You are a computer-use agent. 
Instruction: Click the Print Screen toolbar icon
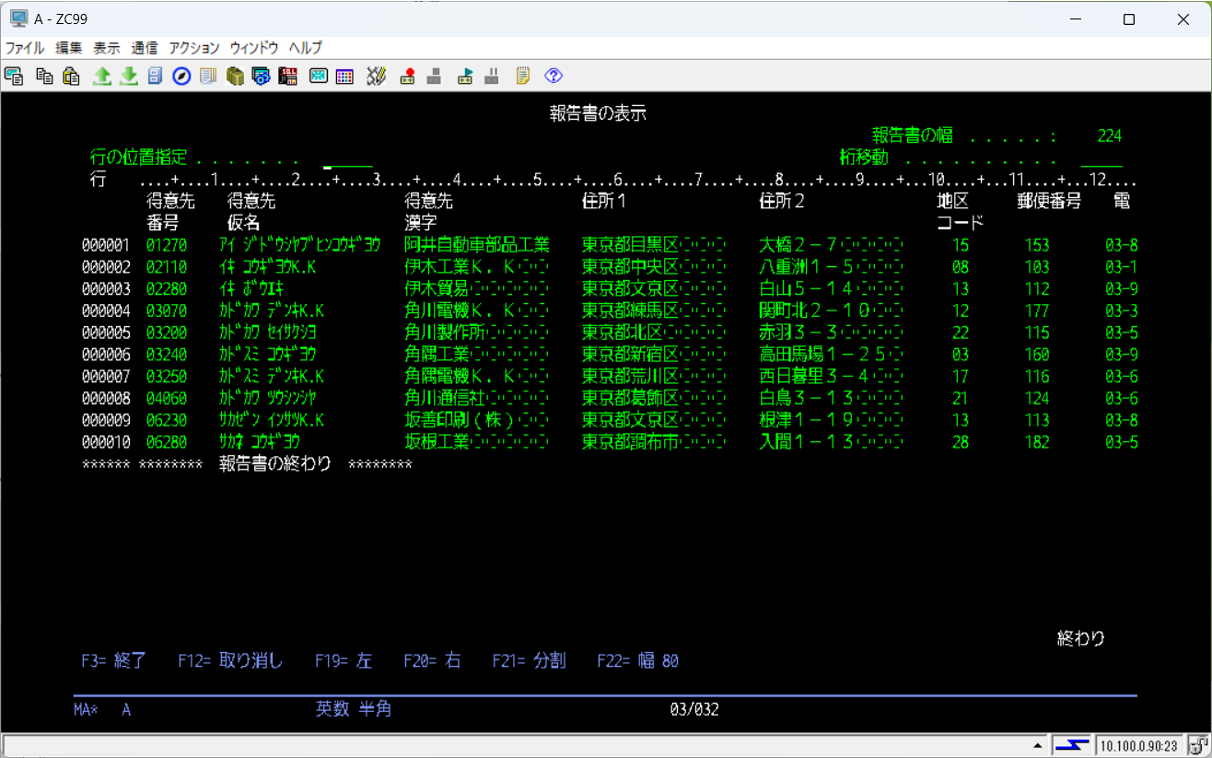coord(14,76)
